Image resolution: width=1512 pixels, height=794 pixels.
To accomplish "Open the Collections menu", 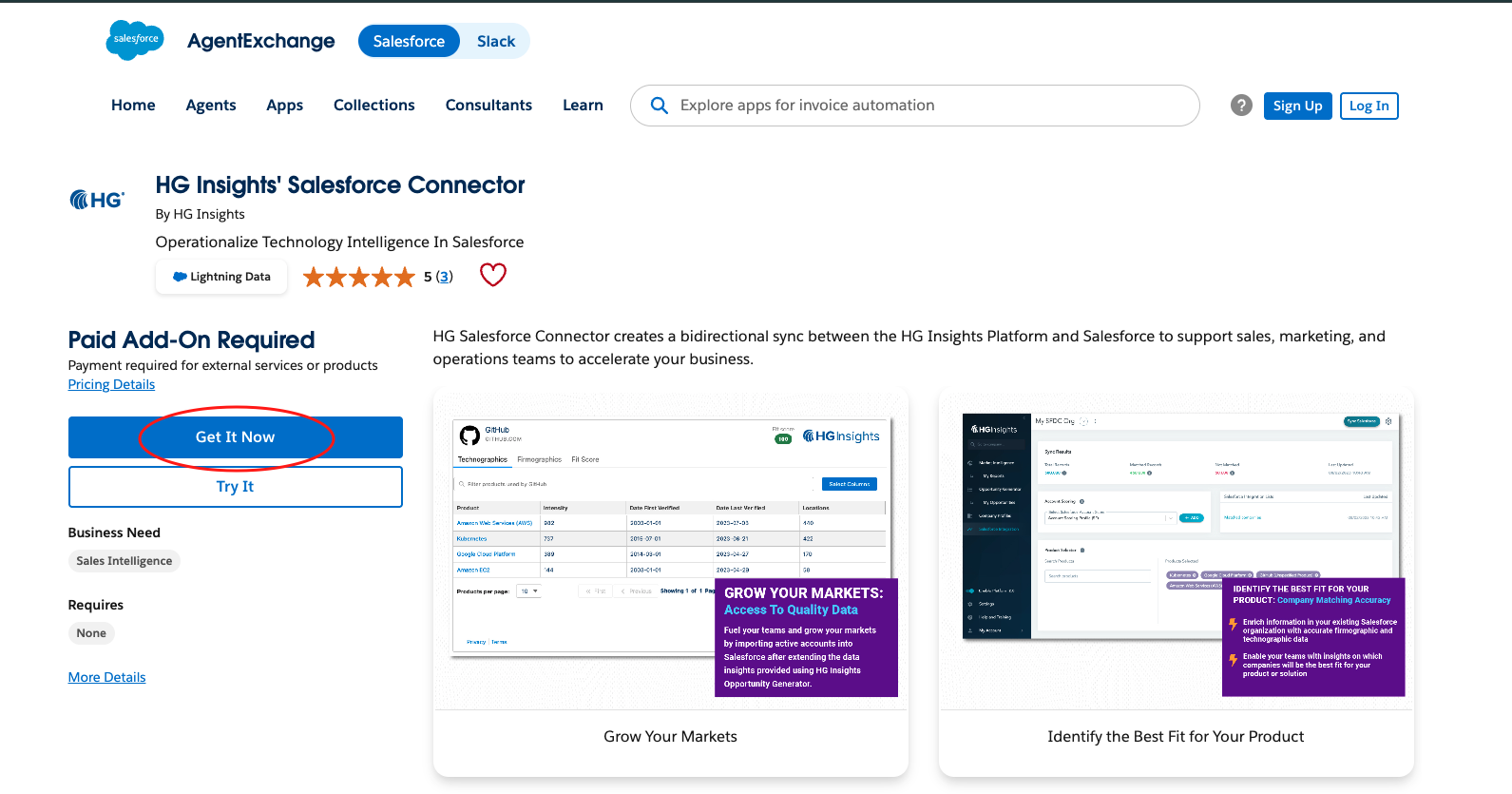I will pos(374,105).
